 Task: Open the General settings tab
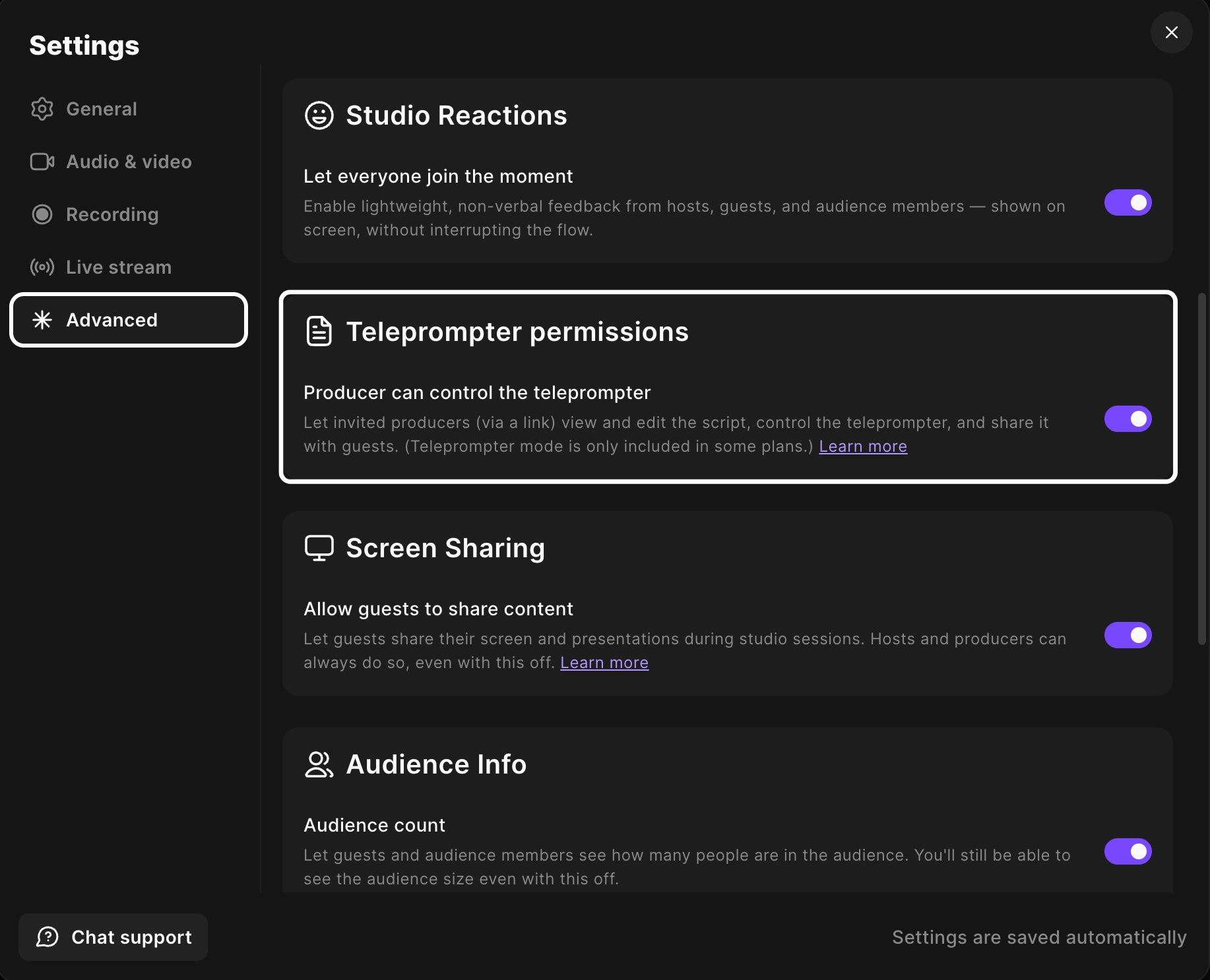click(x=129, y=109)
